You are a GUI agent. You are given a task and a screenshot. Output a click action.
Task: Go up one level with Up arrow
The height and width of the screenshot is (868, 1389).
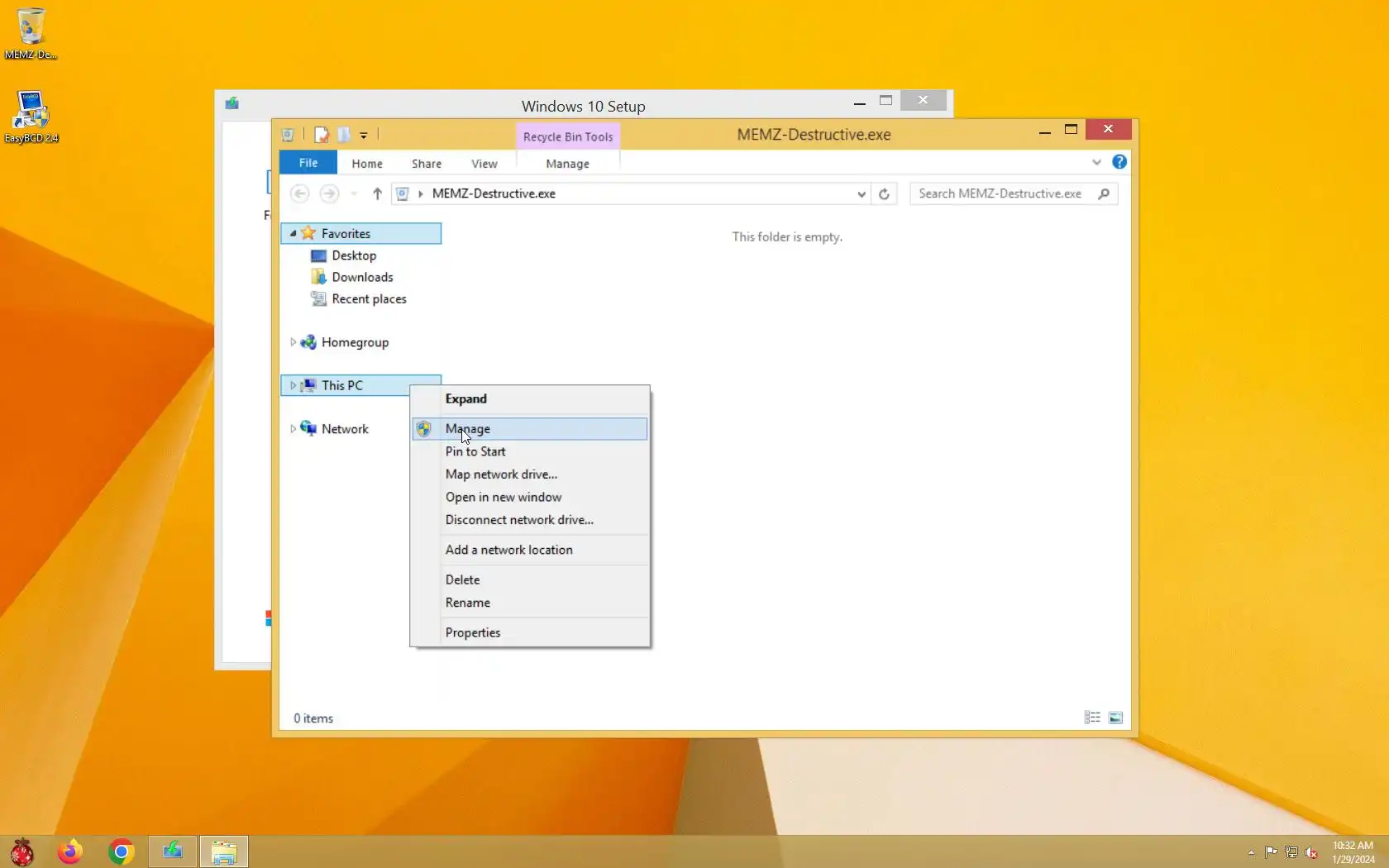377,193
